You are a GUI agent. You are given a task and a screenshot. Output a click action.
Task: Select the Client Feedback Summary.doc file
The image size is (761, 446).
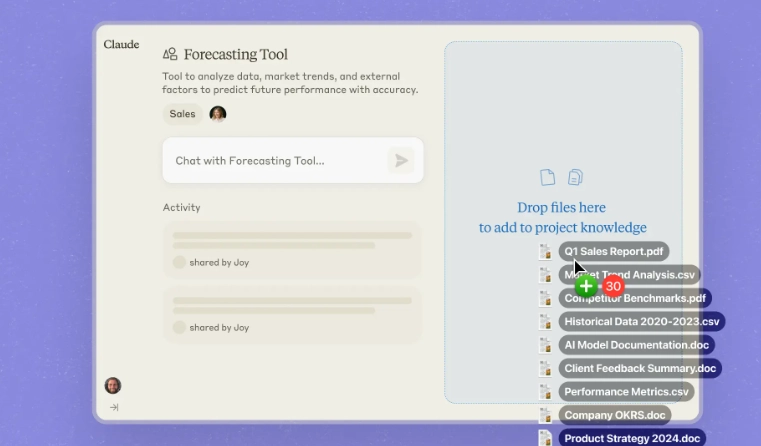(640, 368)
